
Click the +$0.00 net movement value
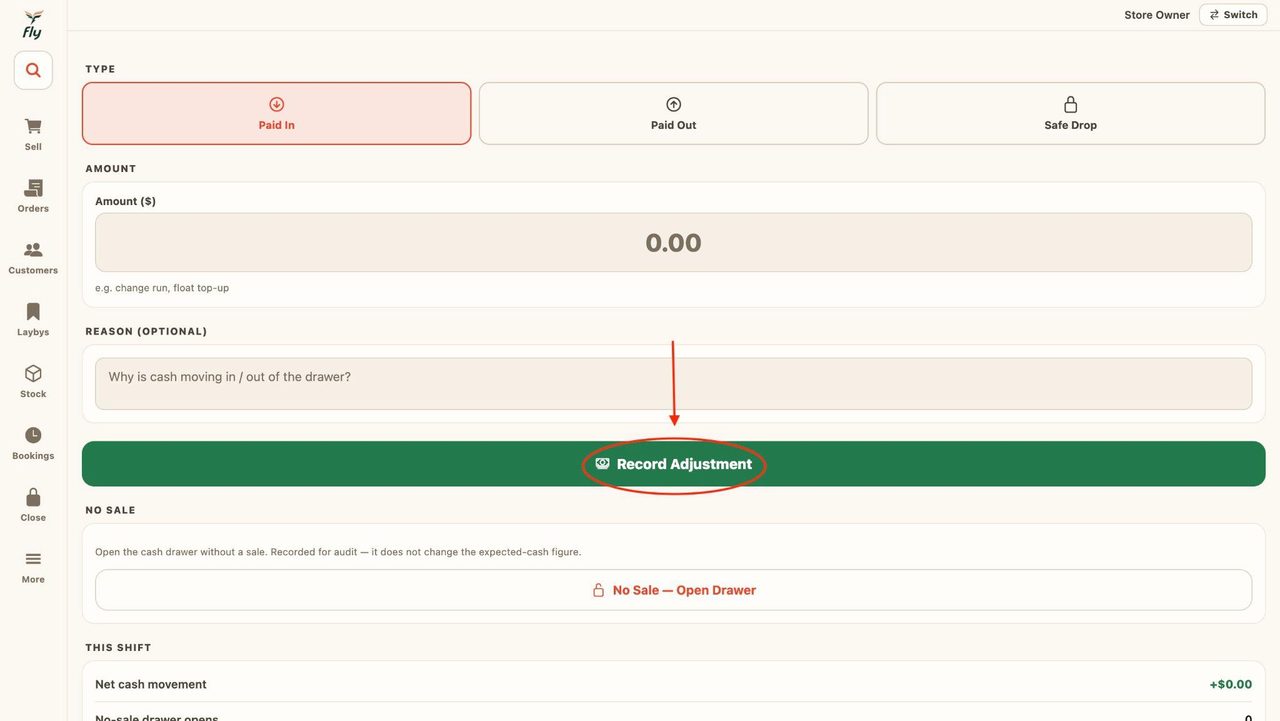(1230, 684)
